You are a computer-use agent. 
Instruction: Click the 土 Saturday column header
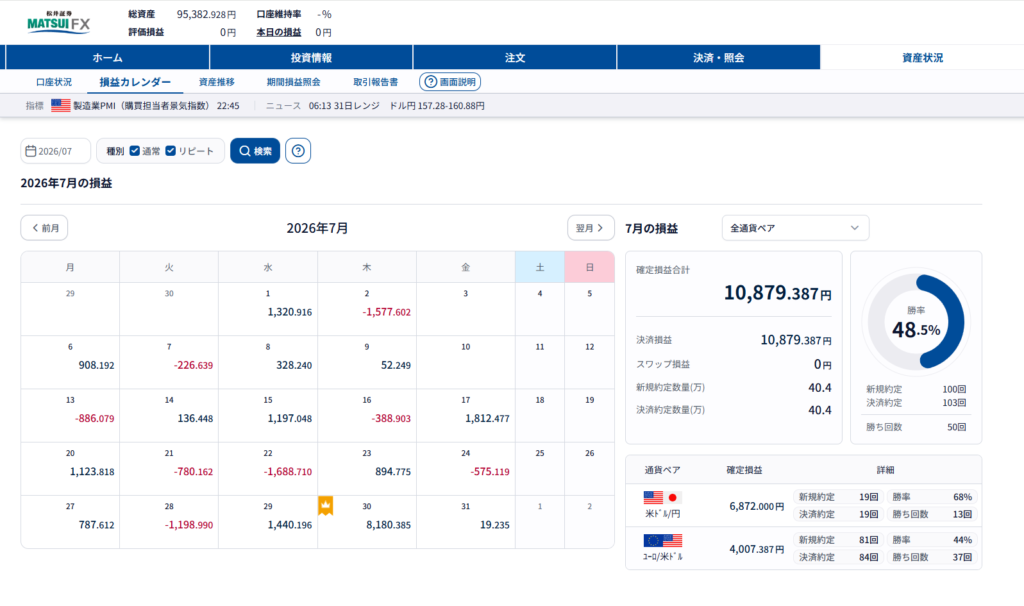[539, 267]
